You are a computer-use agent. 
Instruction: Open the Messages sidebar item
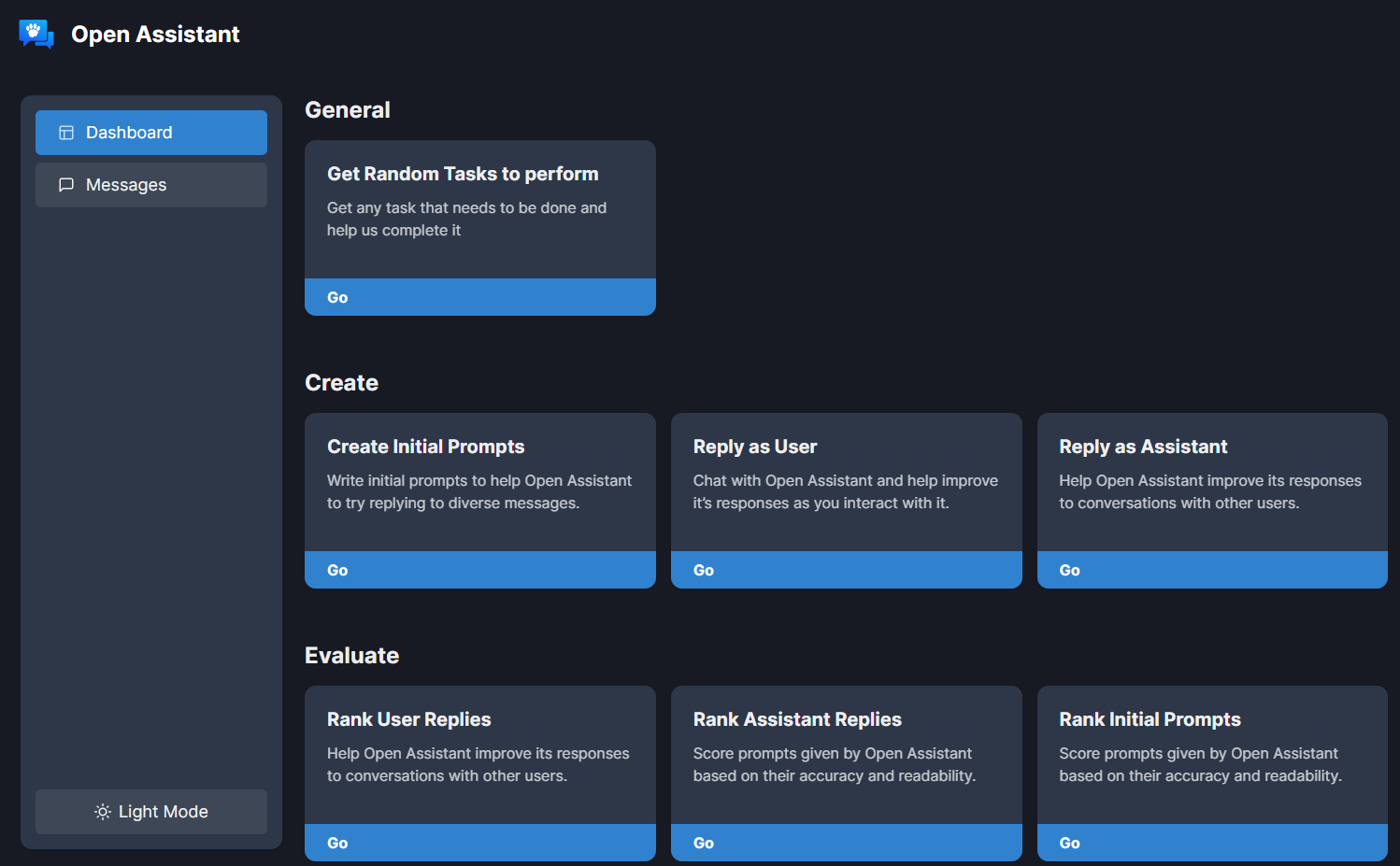click(151, 185)
